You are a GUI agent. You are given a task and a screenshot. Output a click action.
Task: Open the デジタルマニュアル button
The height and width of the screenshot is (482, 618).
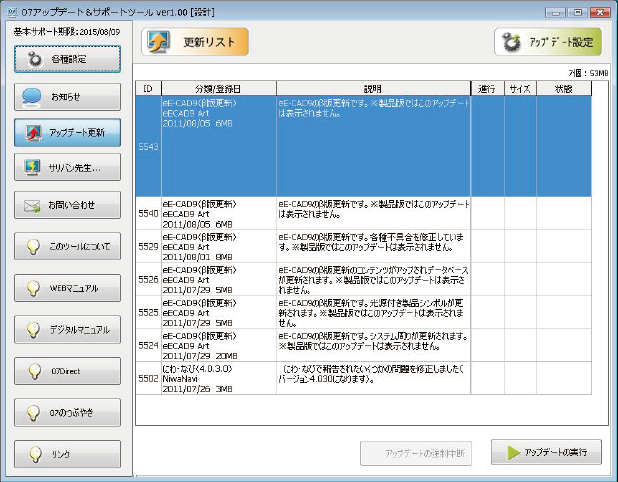(x=68, y=329)
